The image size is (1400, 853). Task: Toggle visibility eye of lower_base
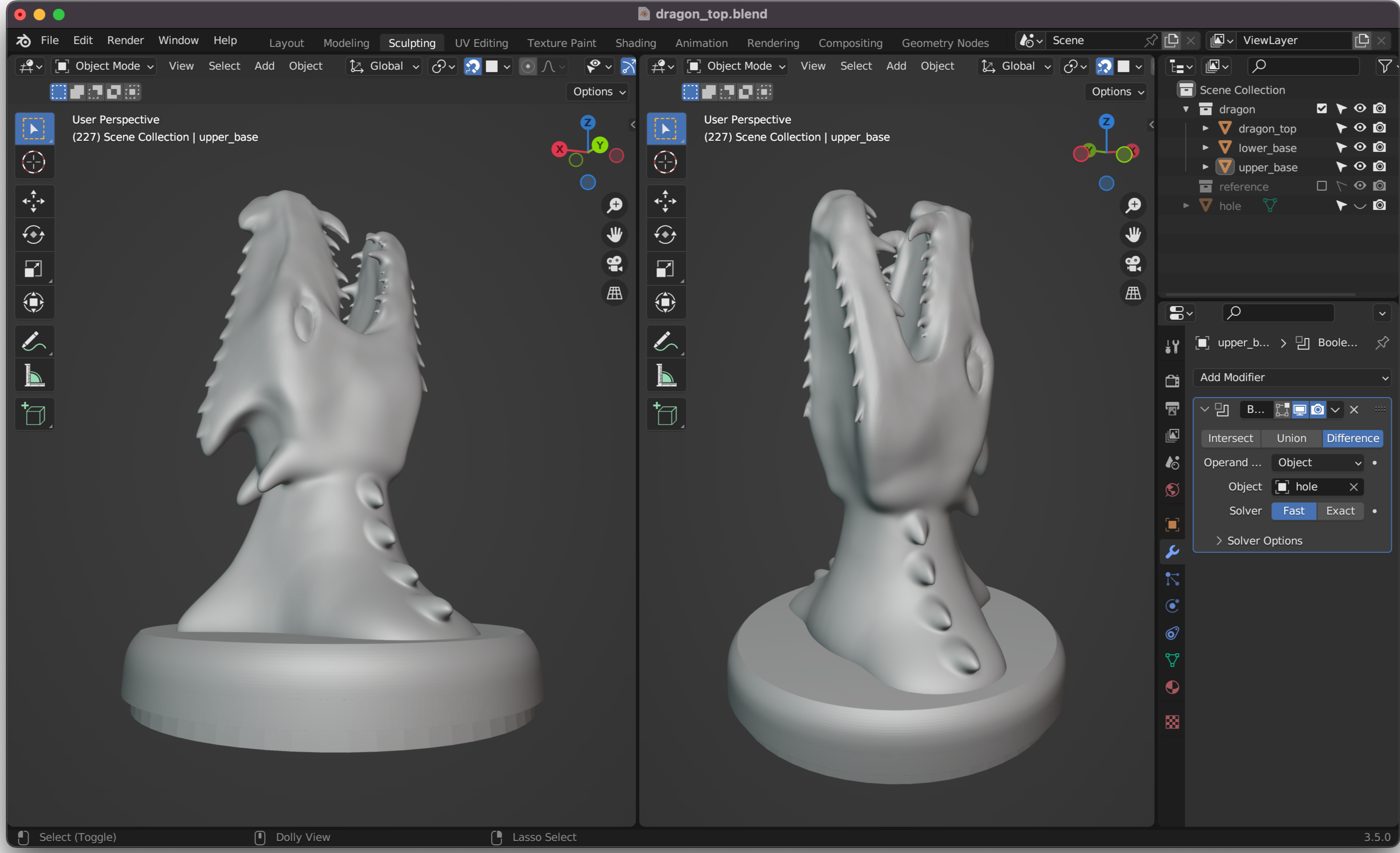click(1360, 147)
